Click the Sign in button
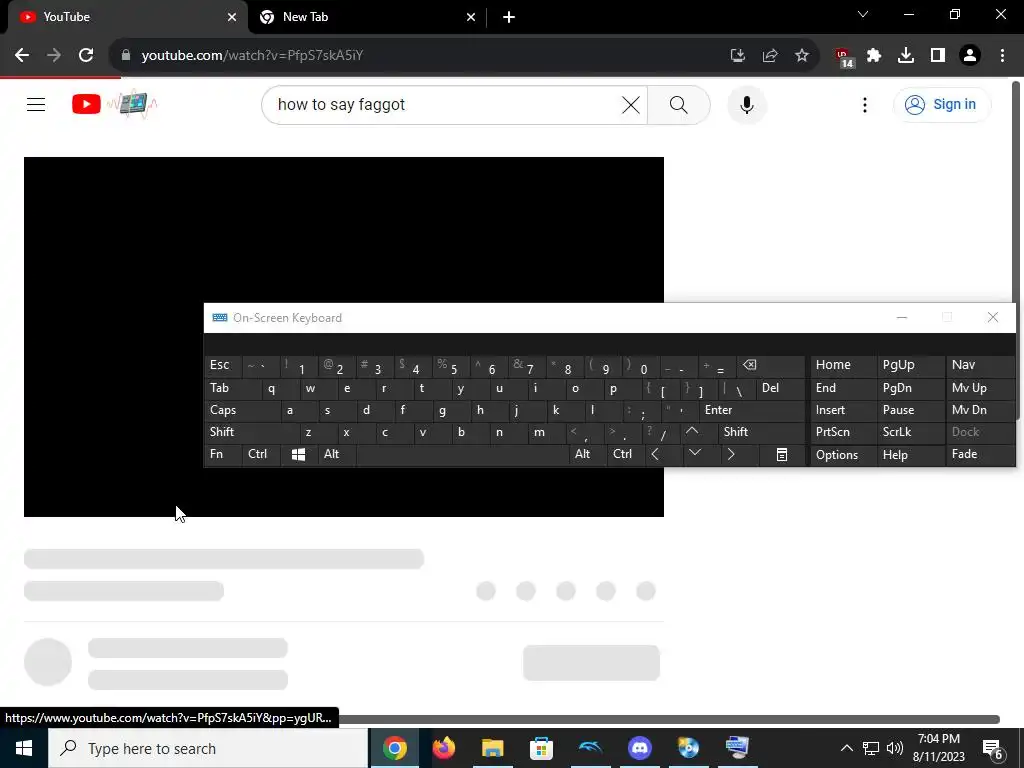This screenshot has width=1024, height=768. (942, 104)
